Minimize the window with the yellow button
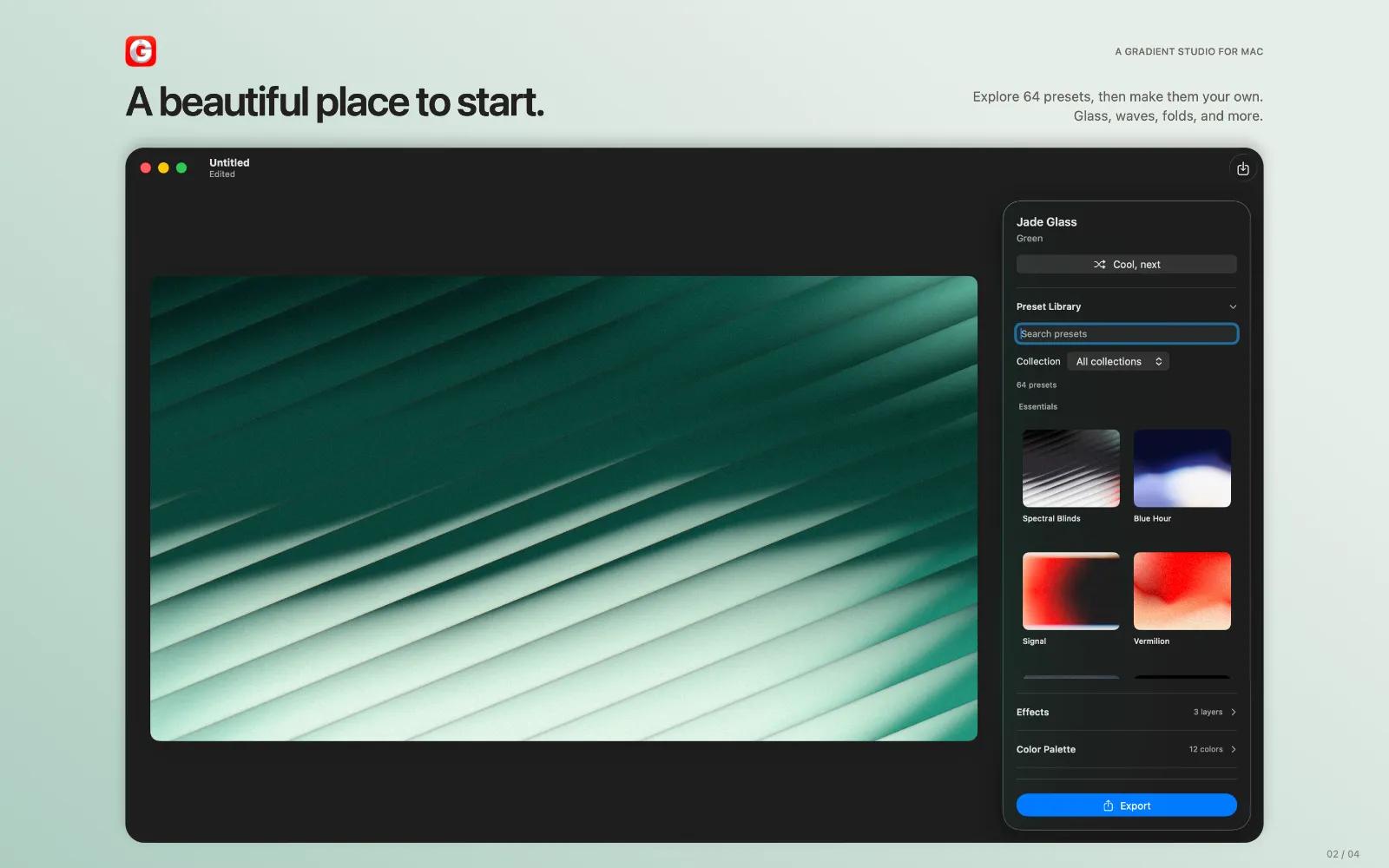 (x=163, y=168)
